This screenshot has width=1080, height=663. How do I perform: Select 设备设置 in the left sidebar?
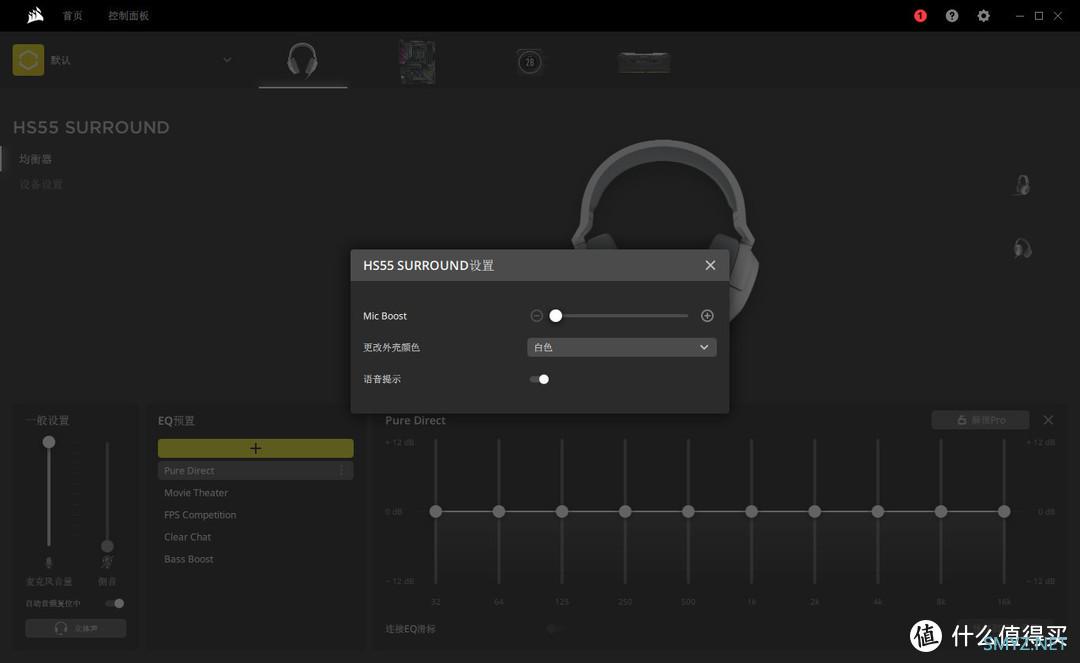(41, 185)
